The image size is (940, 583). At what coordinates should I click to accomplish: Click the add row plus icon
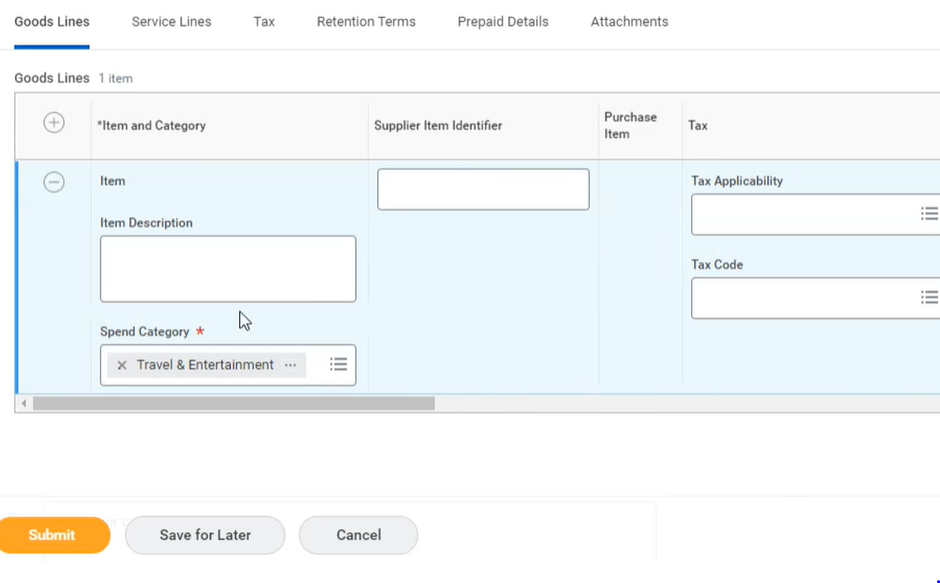pyautogui.click(x=54, y=123)
